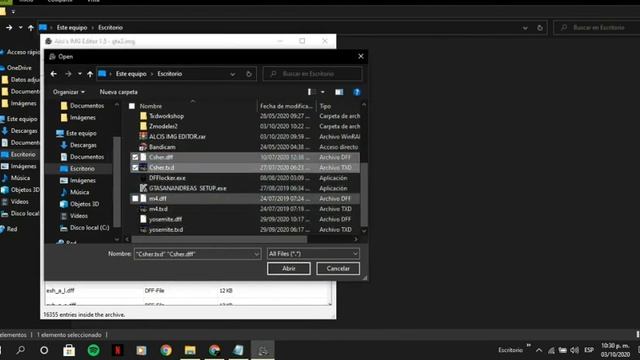Click the navigation tree vertical scrollbar
This screenshot has width=640, height=360.
pos(117,182)
